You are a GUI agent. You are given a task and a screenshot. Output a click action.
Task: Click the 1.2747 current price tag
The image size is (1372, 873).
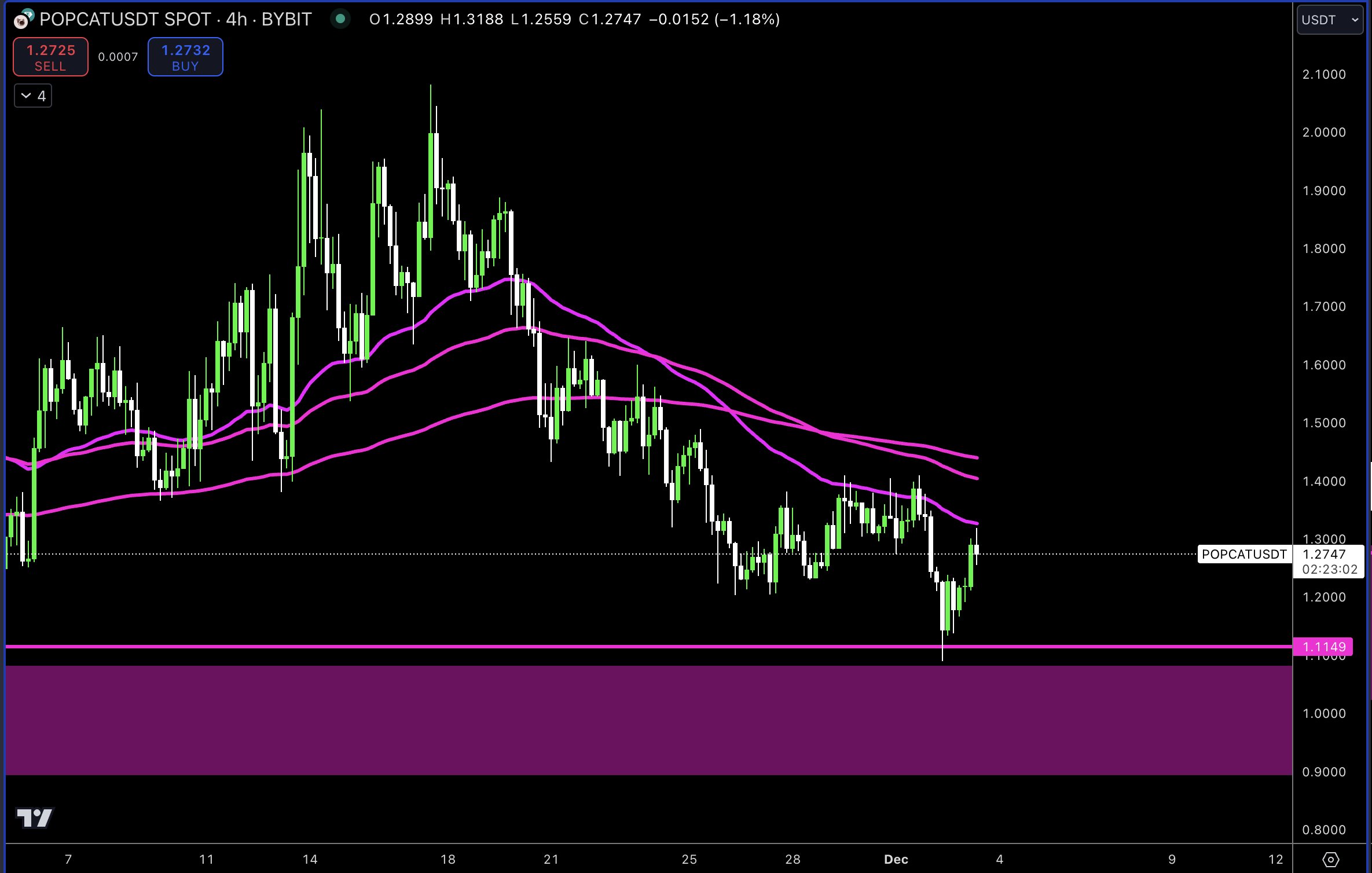[1324, 554]
